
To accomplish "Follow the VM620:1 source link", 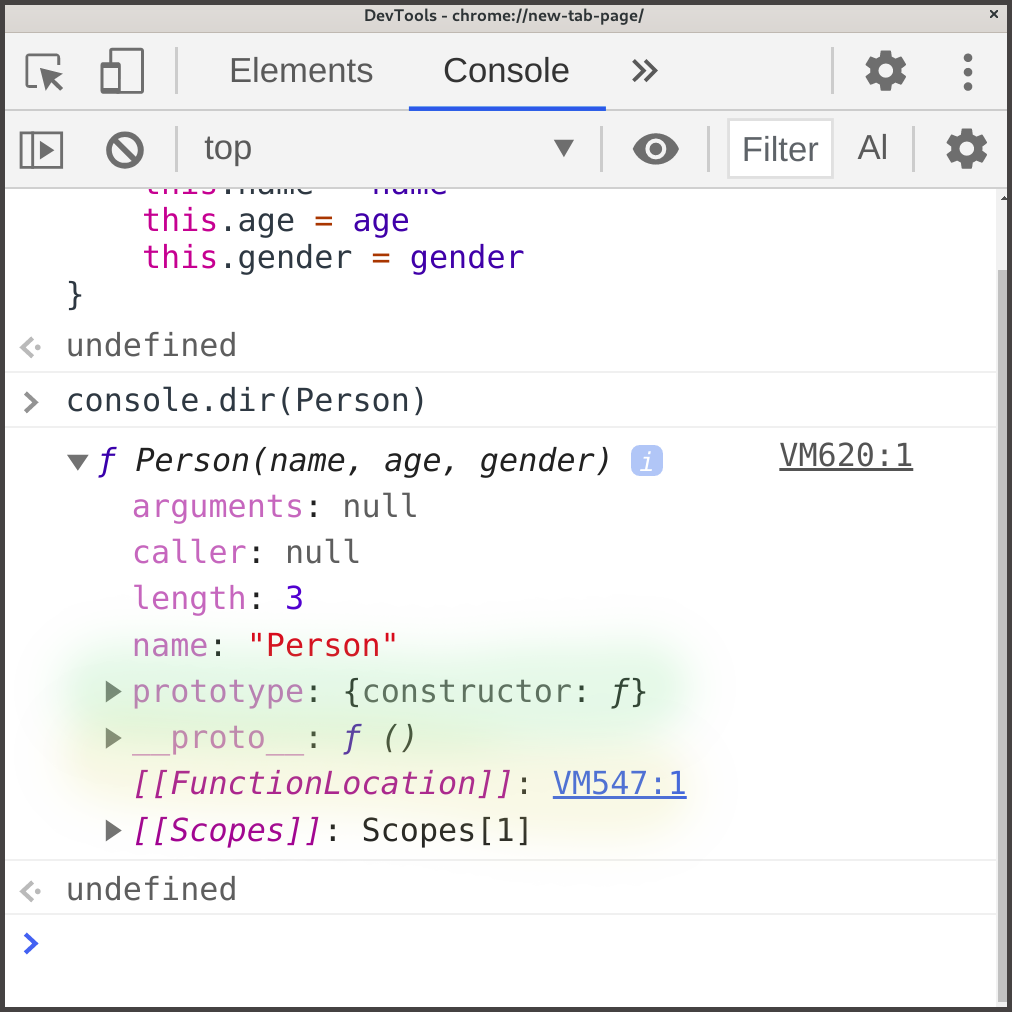I will [846, 456].
